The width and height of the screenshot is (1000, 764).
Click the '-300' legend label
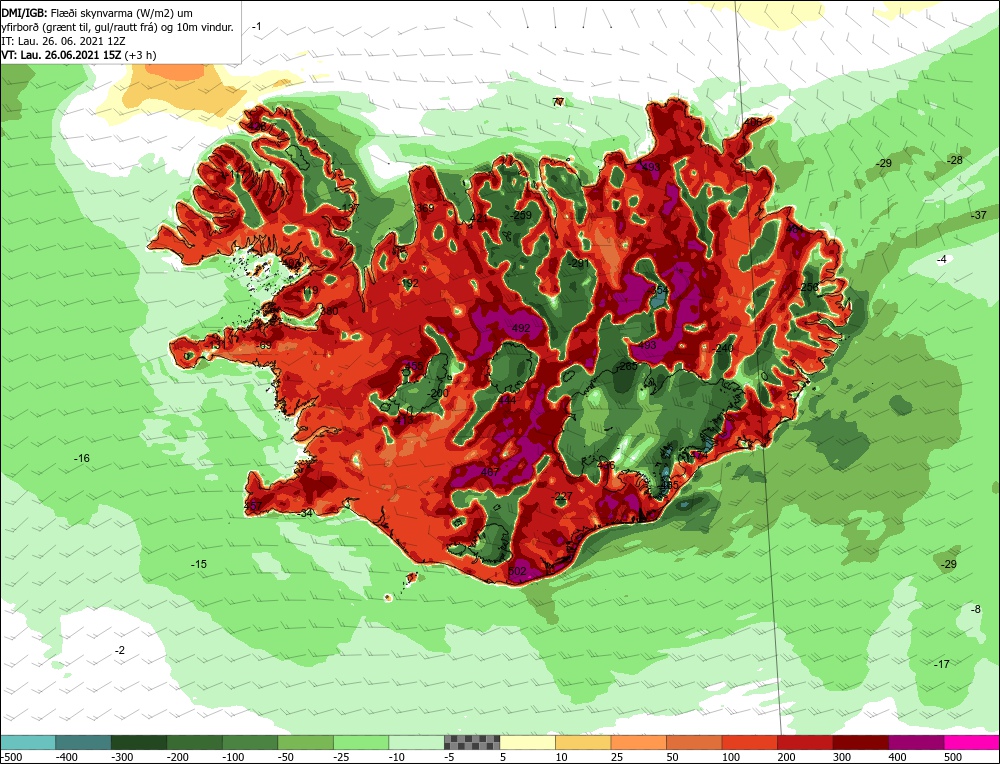[x=122, y=757]
